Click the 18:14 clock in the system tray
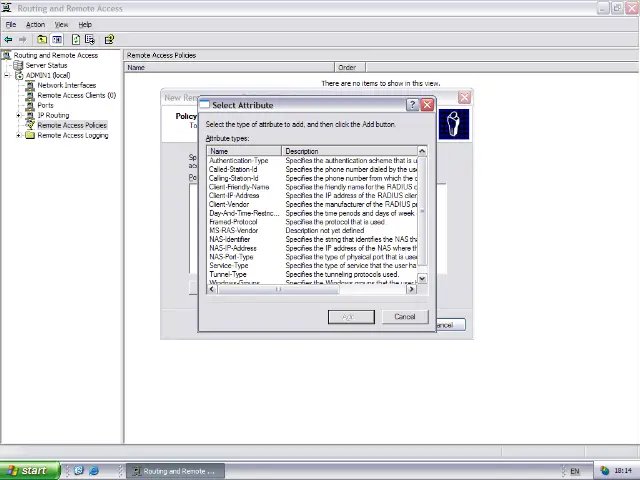This screenshot has height=480, width=640. [x=623, y=471]
